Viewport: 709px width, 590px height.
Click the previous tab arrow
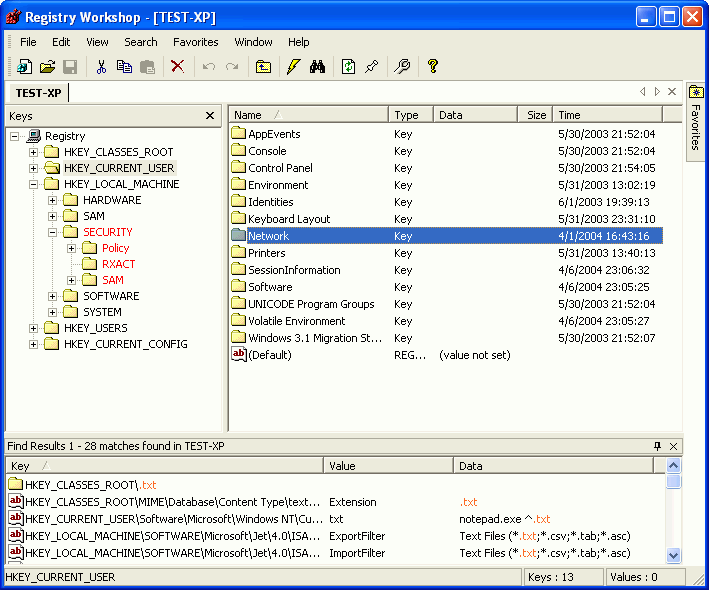pyautogui.click(x=643, y=92)
